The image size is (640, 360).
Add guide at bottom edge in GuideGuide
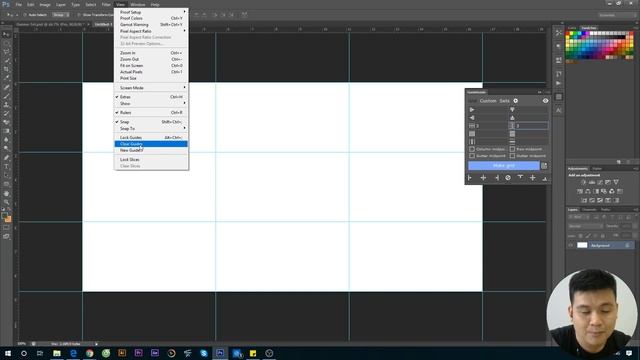(544, 178)
